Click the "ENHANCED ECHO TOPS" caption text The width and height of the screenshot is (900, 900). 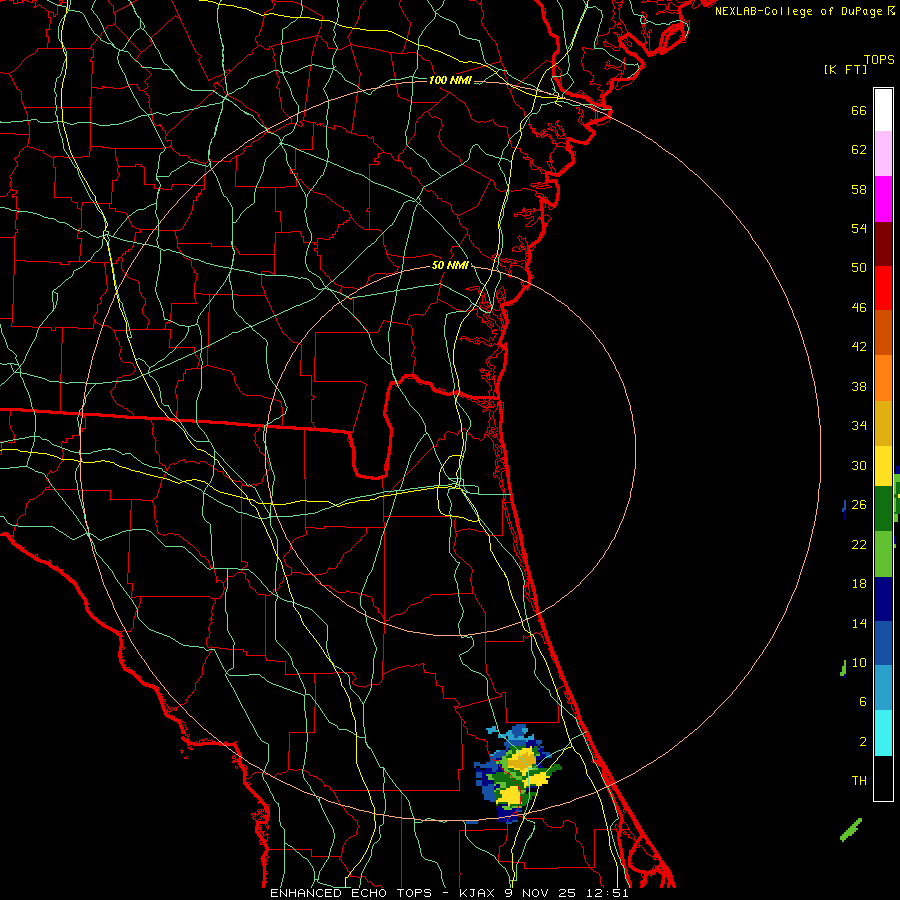pyautogui.click(x=351, y=893)
